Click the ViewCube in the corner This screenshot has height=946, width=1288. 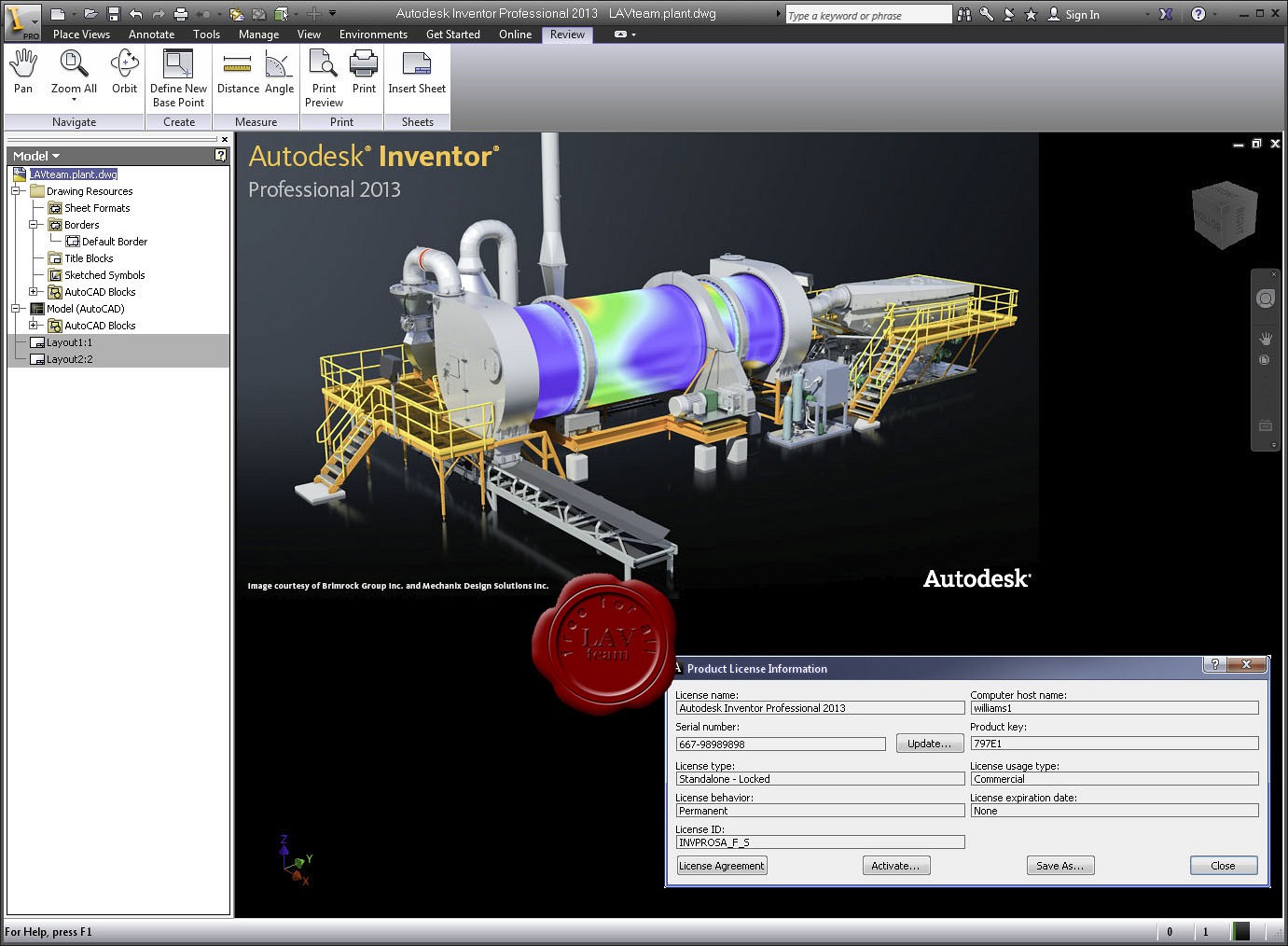(x=1225, y=213)
